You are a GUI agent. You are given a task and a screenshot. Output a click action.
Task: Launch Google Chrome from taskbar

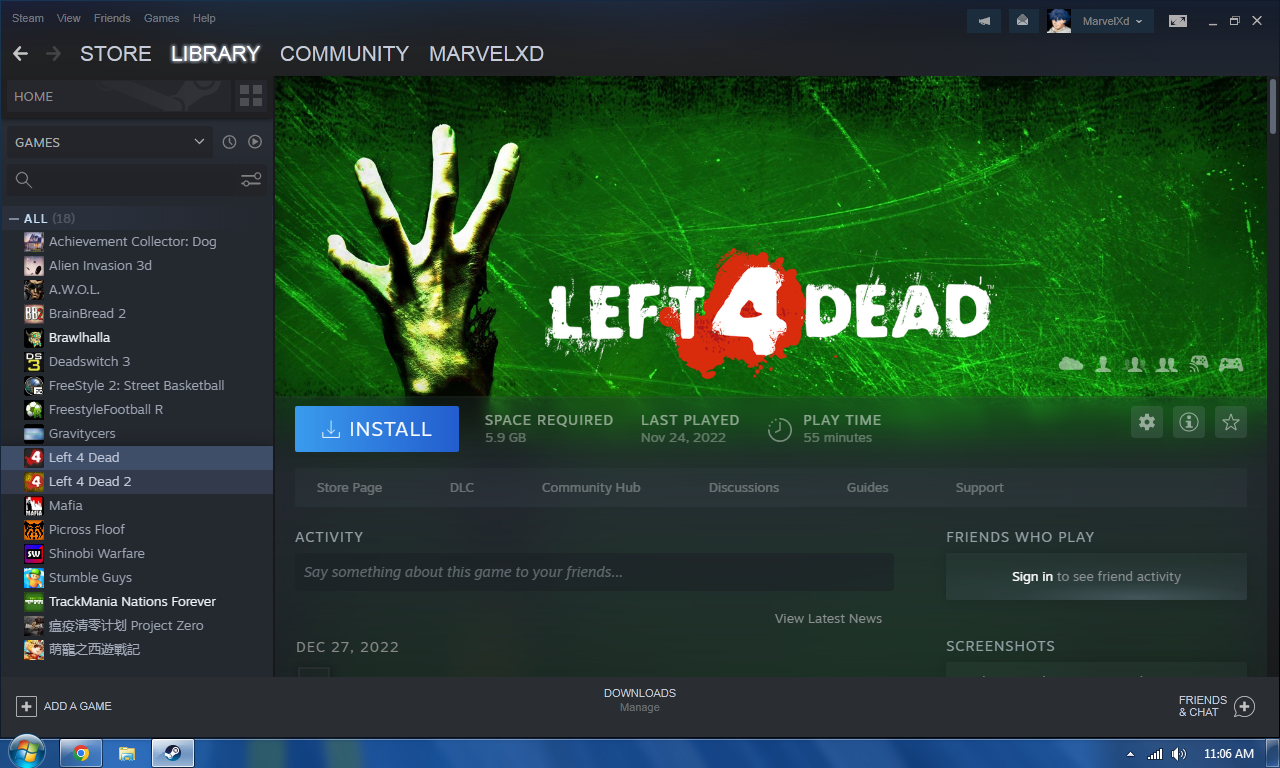[x=81, y=753]
